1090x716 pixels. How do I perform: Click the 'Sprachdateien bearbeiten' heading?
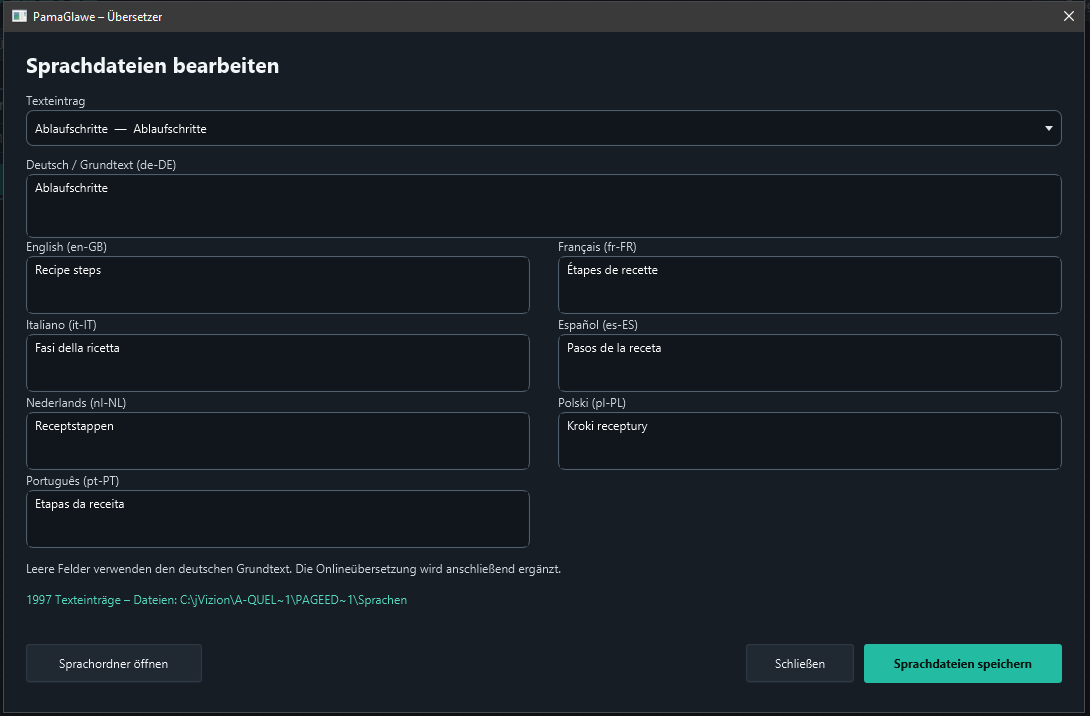tap(152, 65)
